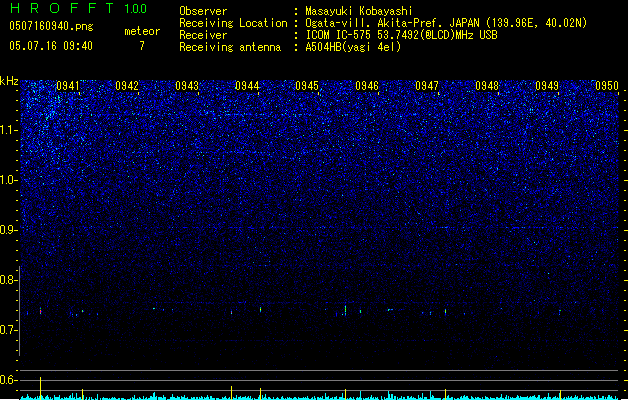Click the 1.0 kHz axis label
The width and height of the screenshot is (629, 400).
pyautogui.click(x=9, y=180)
